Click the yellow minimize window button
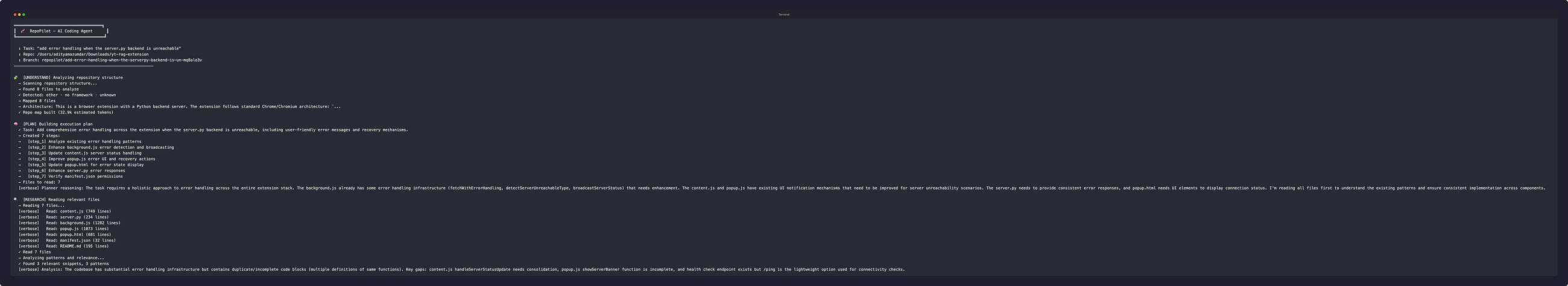Screen dimensions: 1568x286 pyautogui.click(x=19, y=14)
